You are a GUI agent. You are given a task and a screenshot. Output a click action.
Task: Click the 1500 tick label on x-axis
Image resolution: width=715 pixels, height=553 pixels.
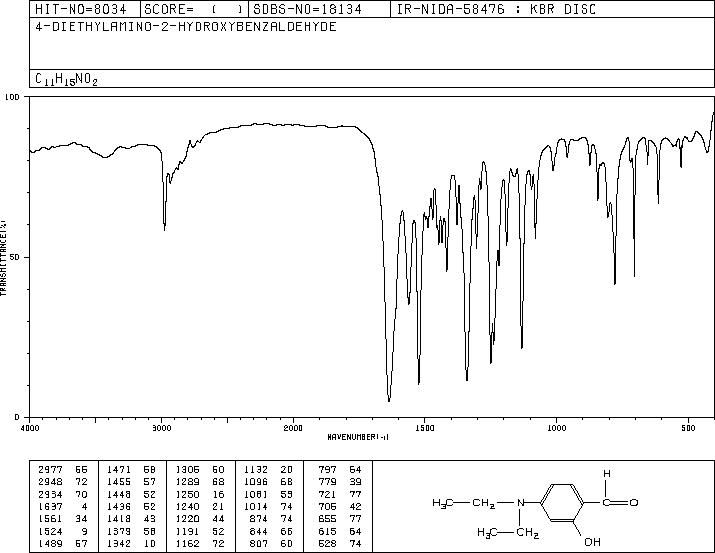coord(425,428)
